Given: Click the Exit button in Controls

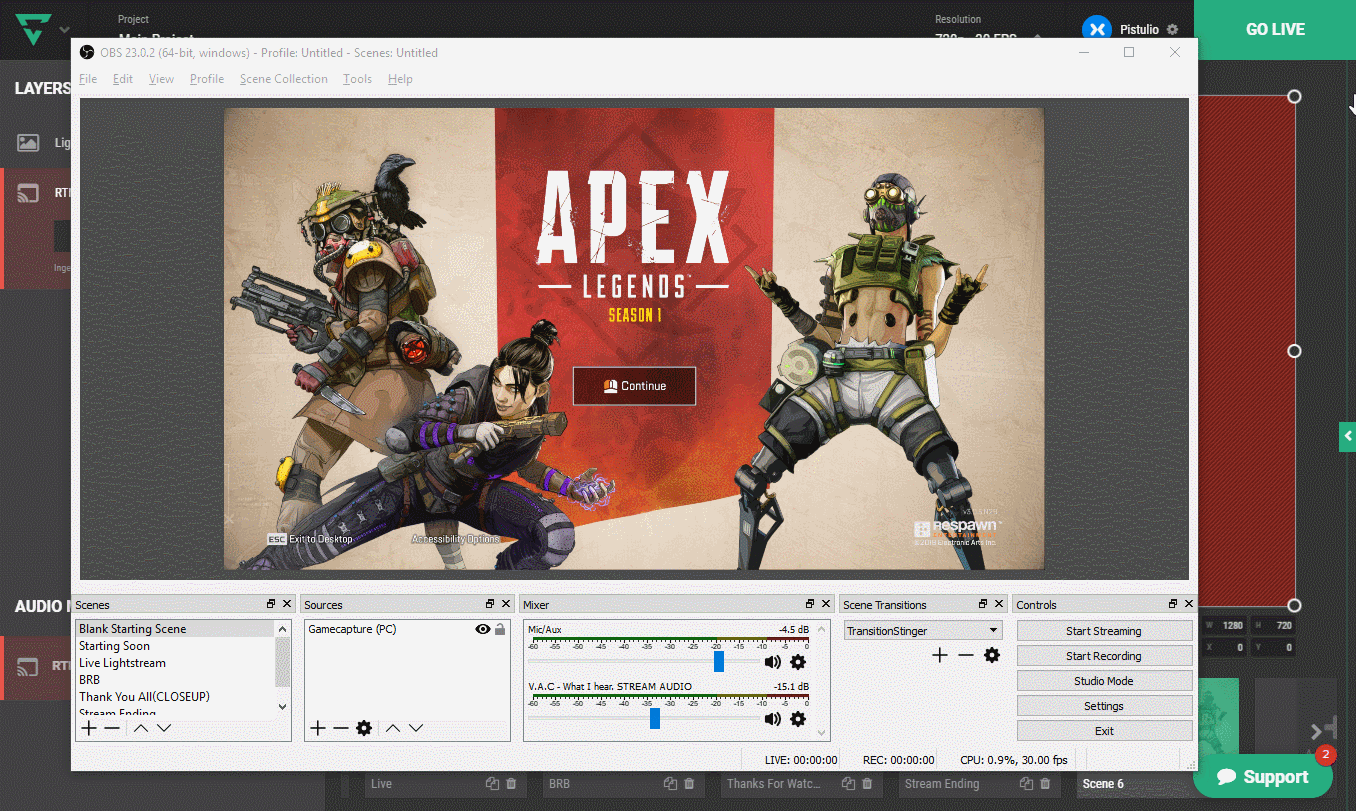Looking at the screenshot, I should 1104,731.
